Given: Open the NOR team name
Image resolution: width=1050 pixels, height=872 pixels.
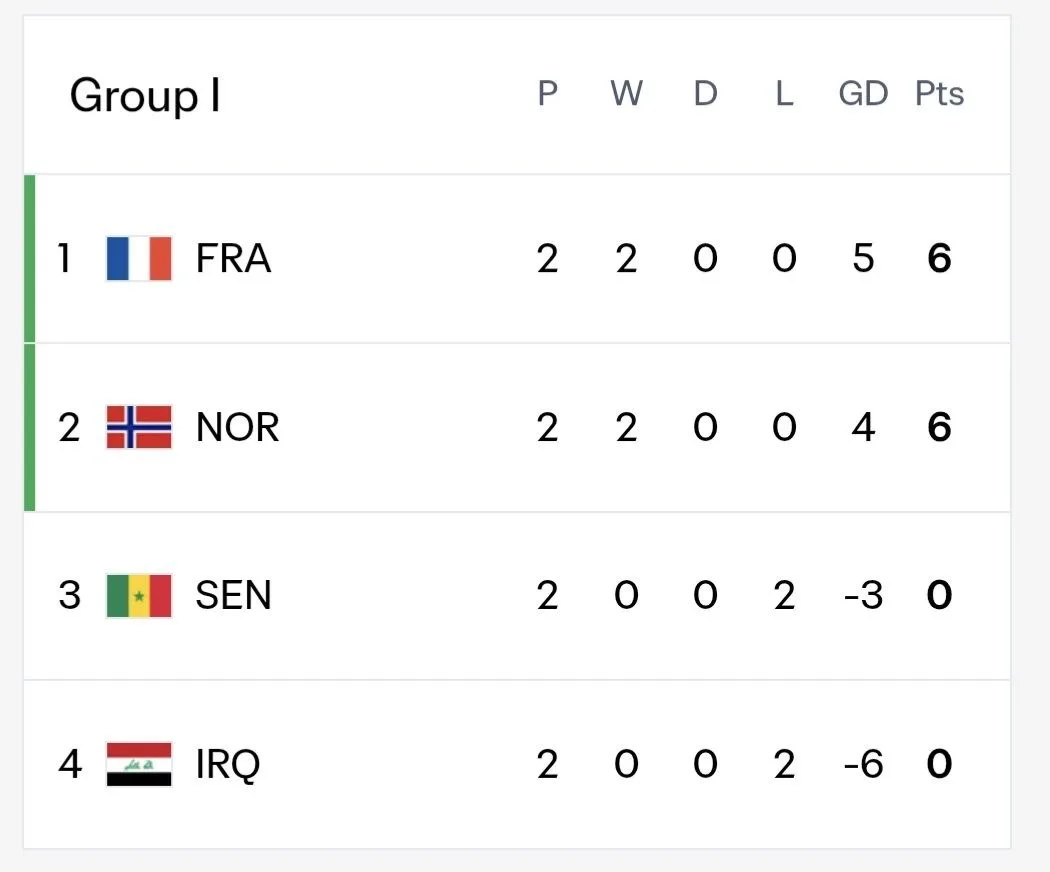Looking at the screenshot, I should click(x=237, y=427).
